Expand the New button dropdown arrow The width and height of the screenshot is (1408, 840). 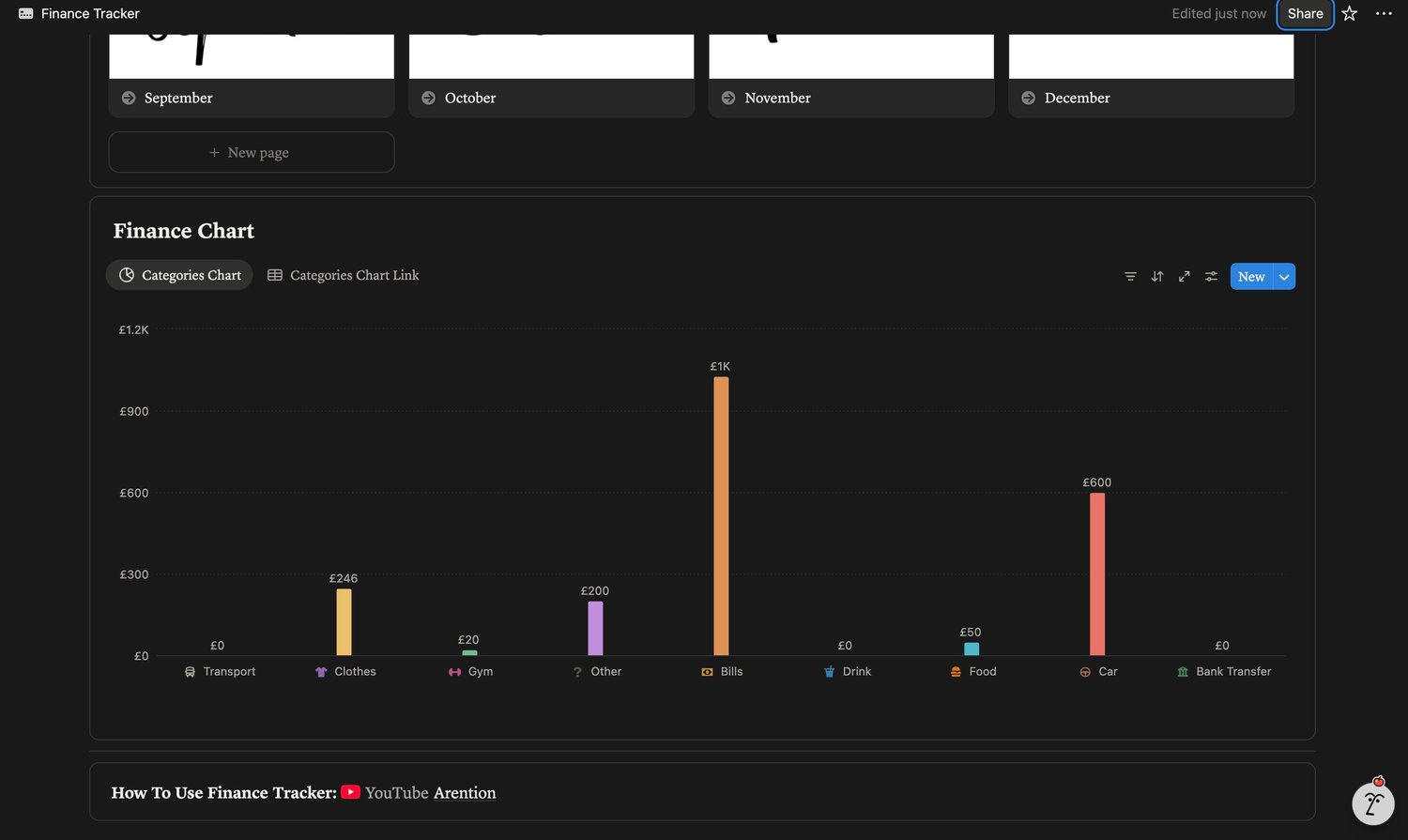pos(1284,276)
